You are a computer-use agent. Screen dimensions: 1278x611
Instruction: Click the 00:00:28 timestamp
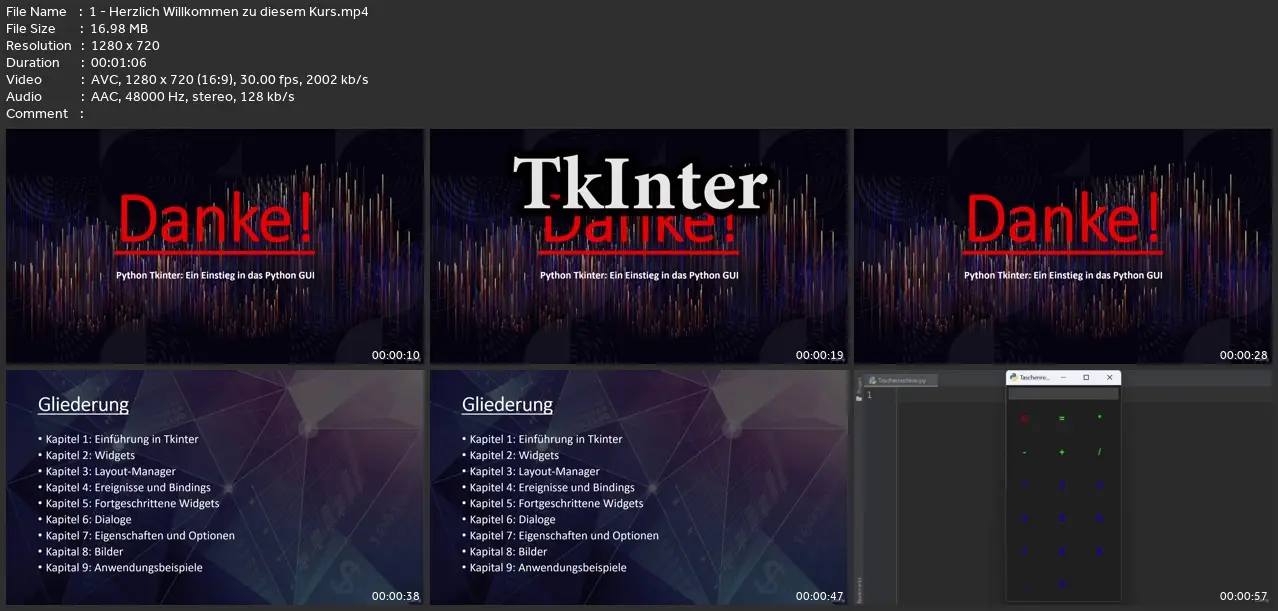pyautogui.click(x=1244, y=355)
